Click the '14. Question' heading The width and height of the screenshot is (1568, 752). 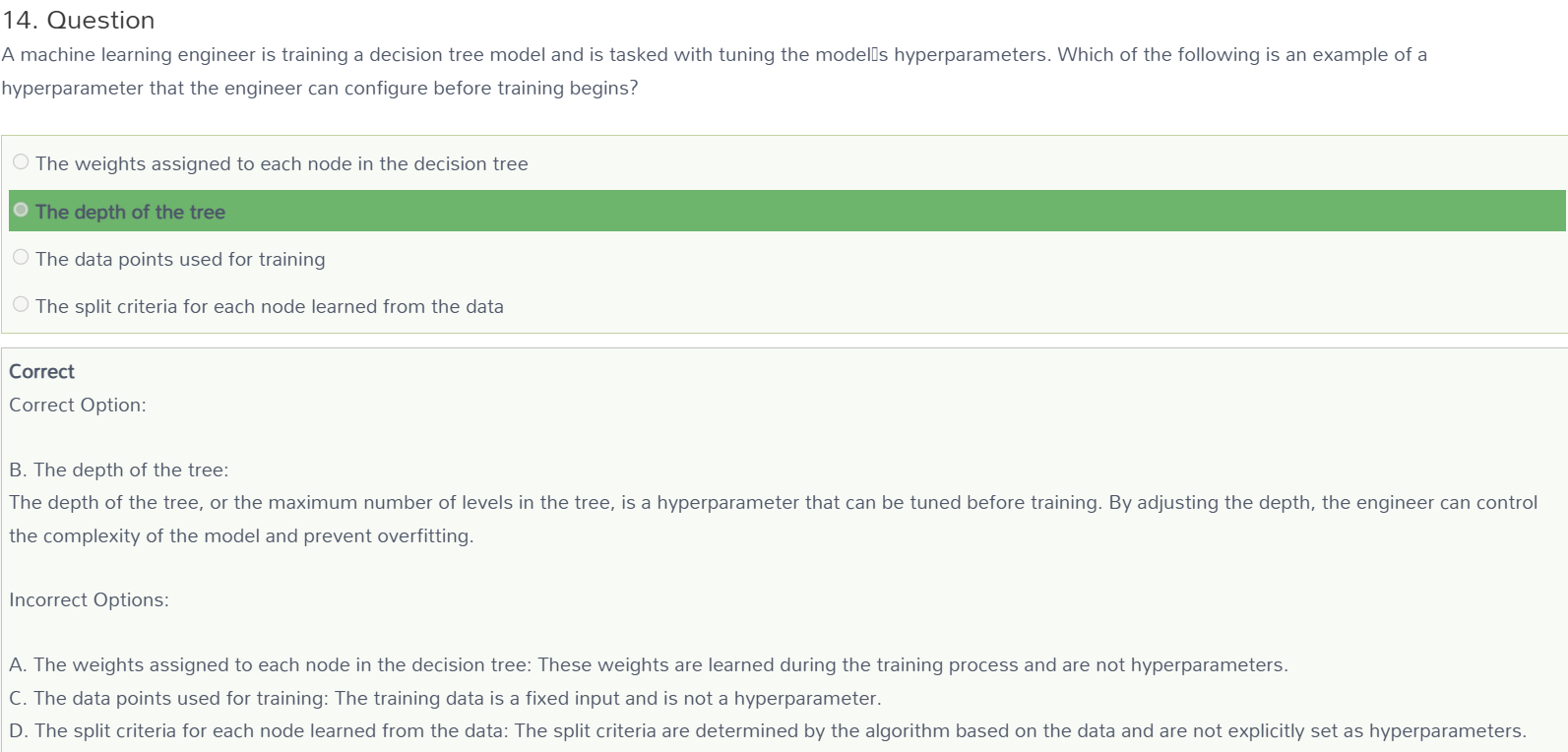(x=78, y=20)
